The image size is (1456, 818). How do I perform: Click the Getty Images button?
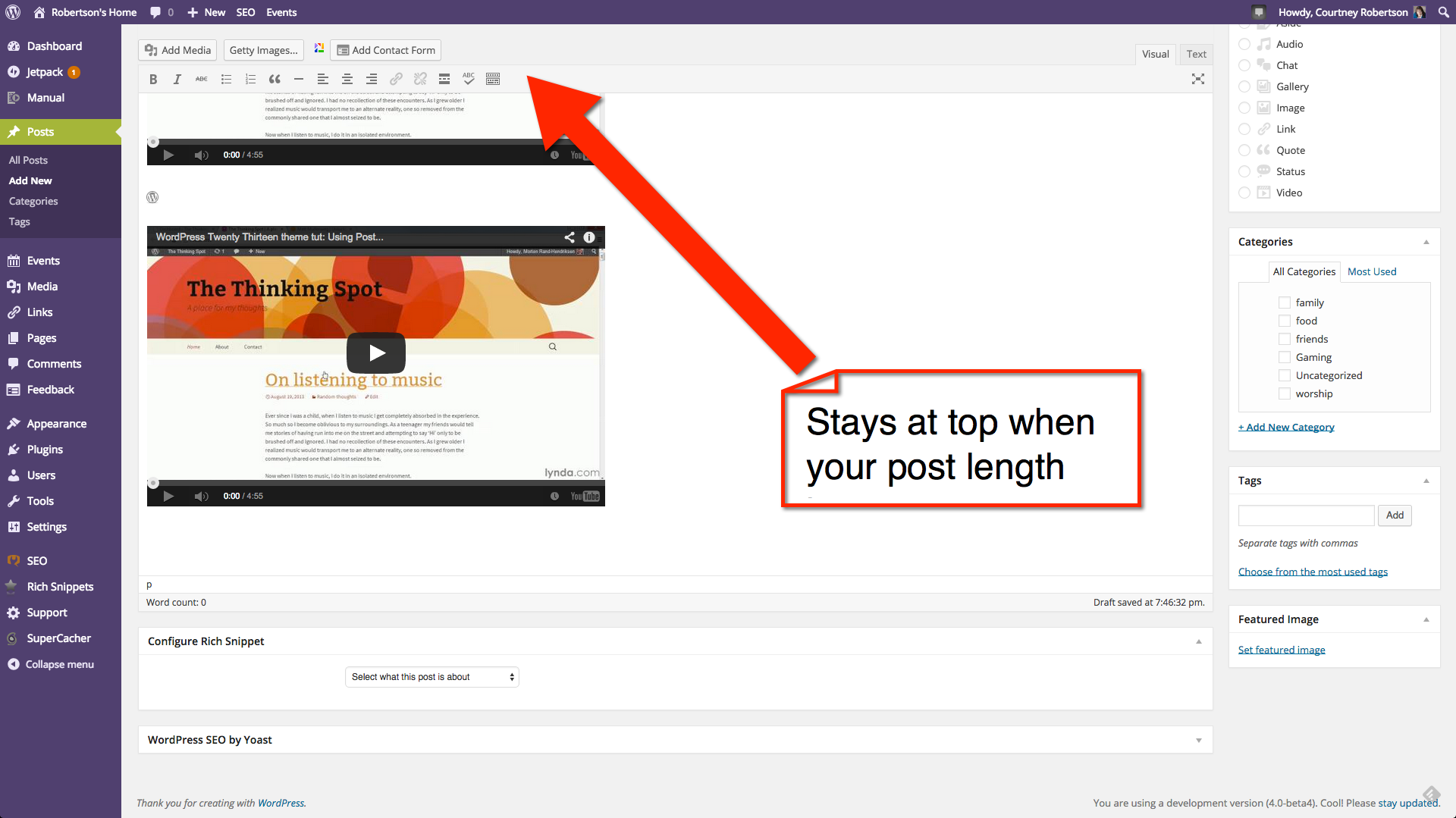tap(263, 50)
